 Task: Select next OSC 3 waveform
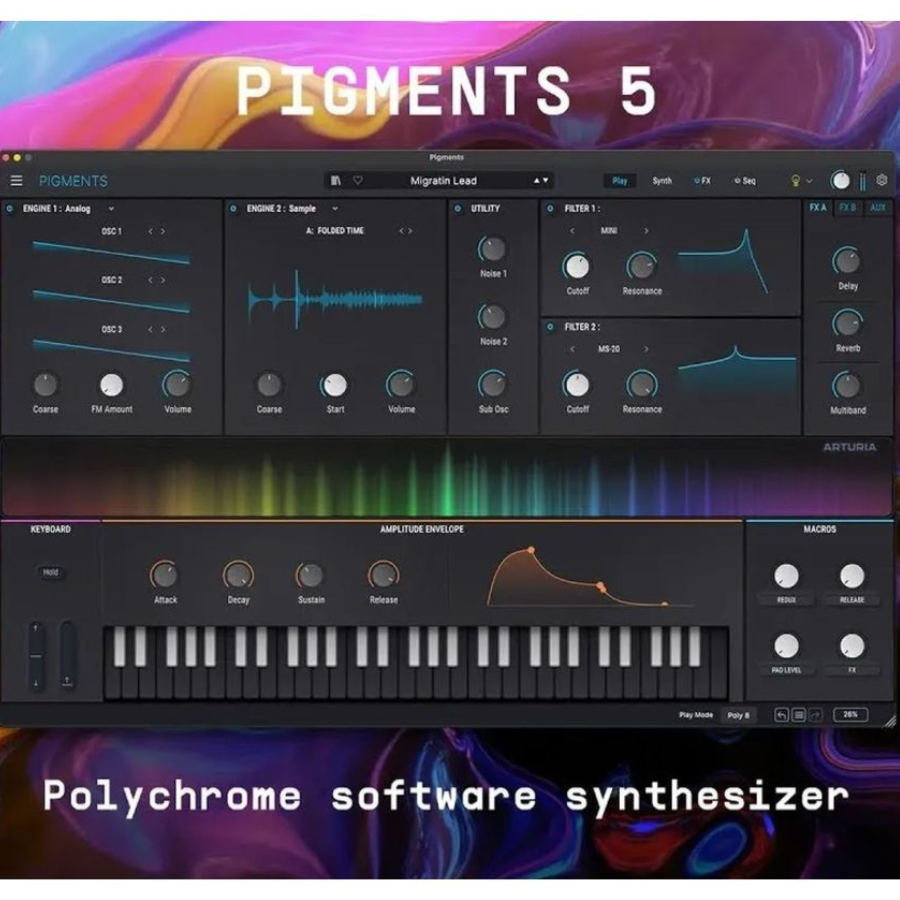click(x=163, y=329)
